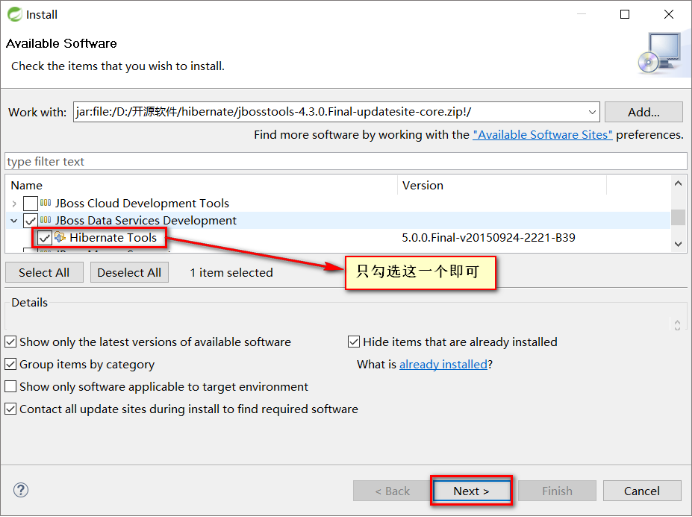Click the Hibernate Tools feature icon
692x517 pixels.
coord(60,237)
